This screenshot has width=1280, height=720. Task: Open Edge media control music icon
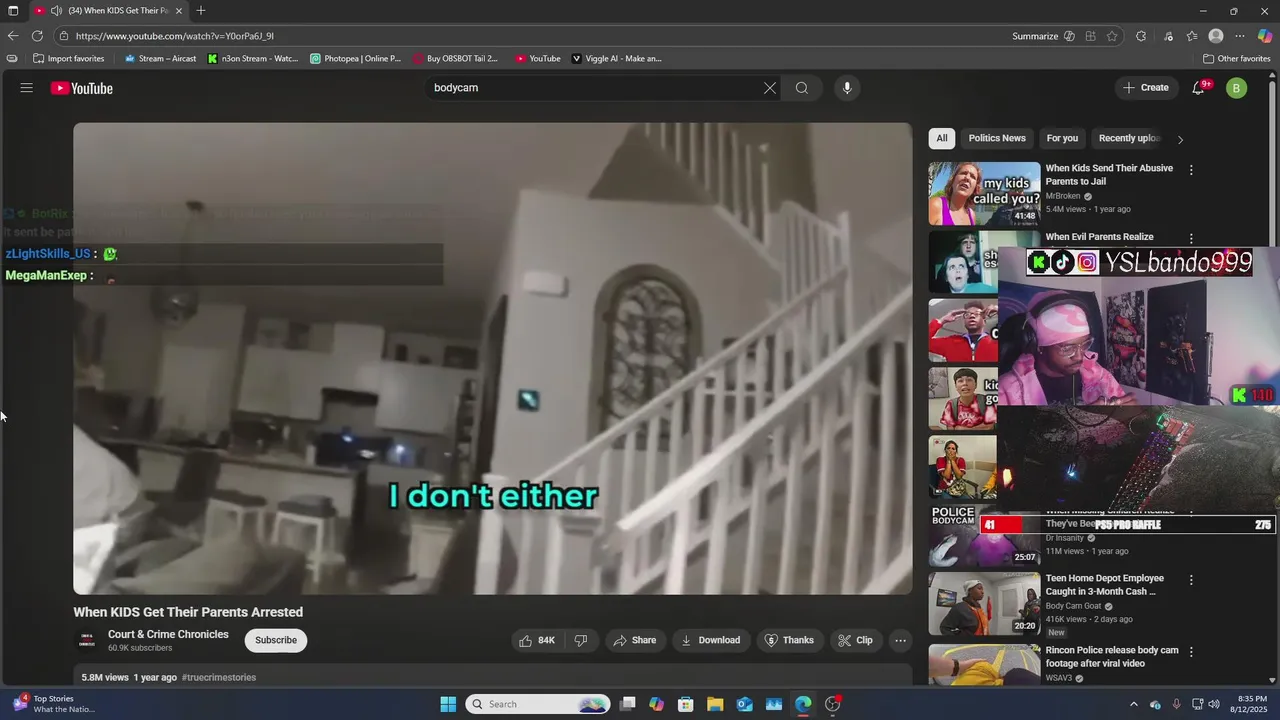[1168, 36]
